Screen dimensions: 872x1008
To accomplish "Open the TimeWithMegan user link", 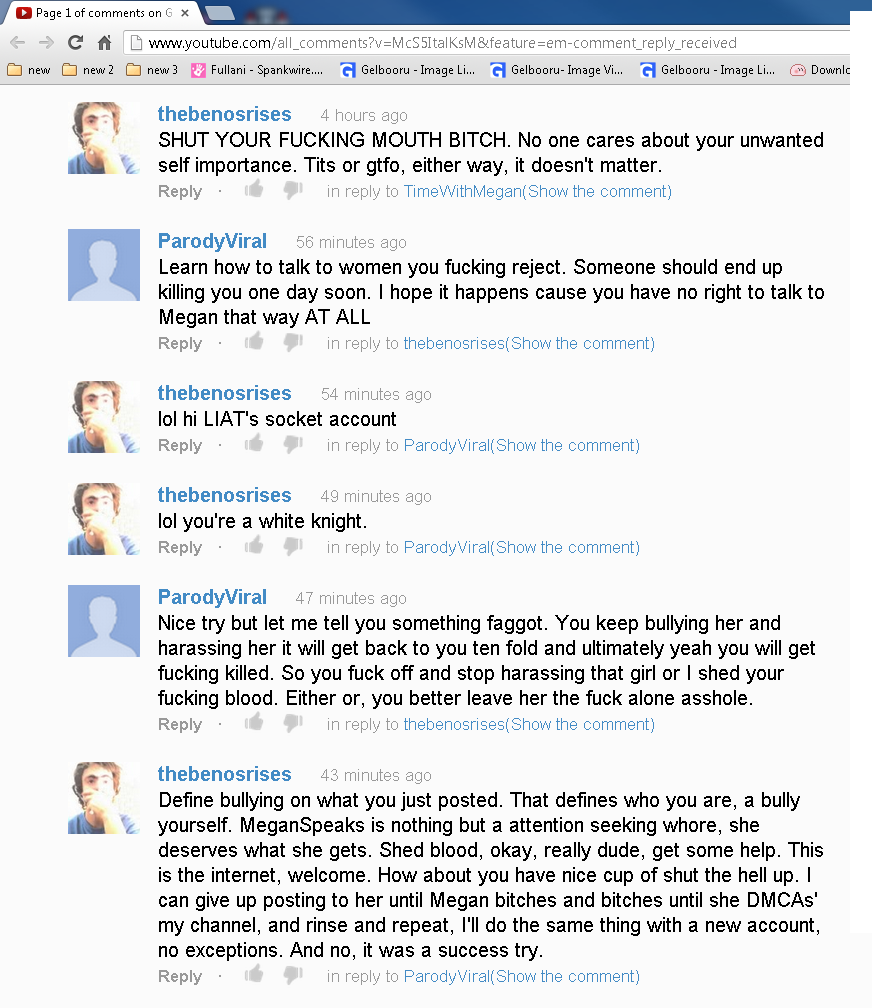I will pos(462,191).
